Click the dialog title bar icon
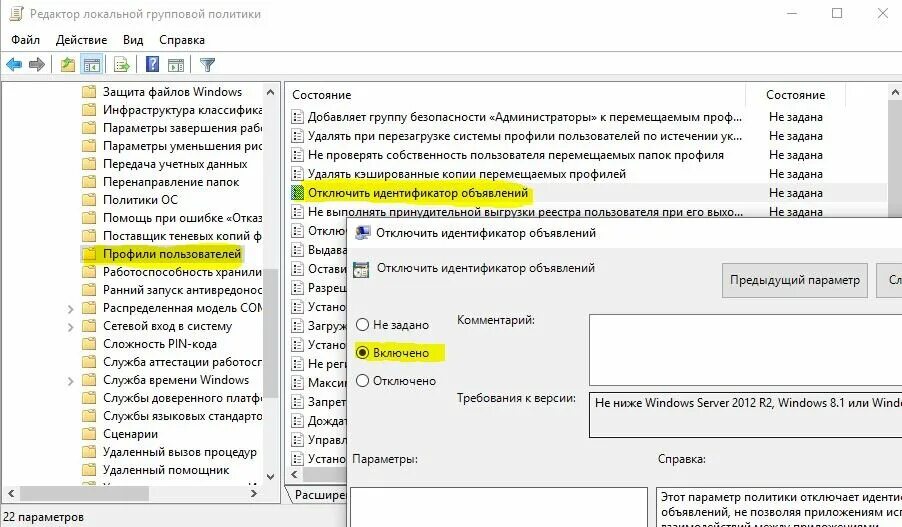902x527 pixels. [362, 233]
